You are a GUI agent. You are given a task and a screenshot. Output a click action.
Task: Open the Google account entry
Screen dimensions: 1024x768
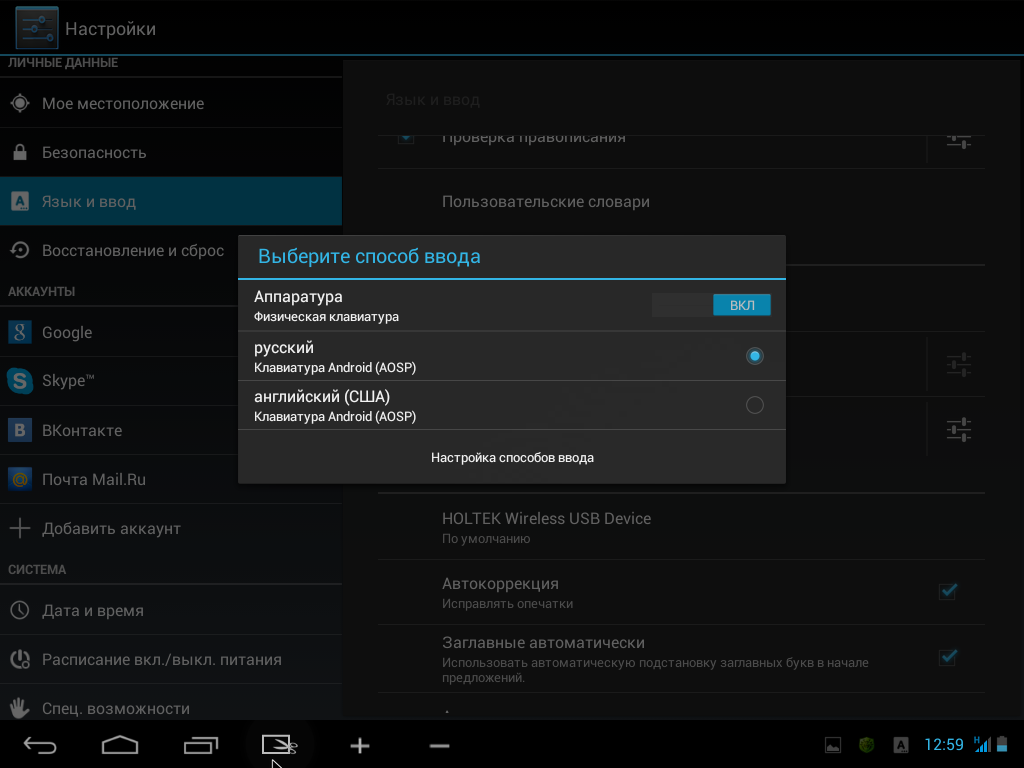67,333
